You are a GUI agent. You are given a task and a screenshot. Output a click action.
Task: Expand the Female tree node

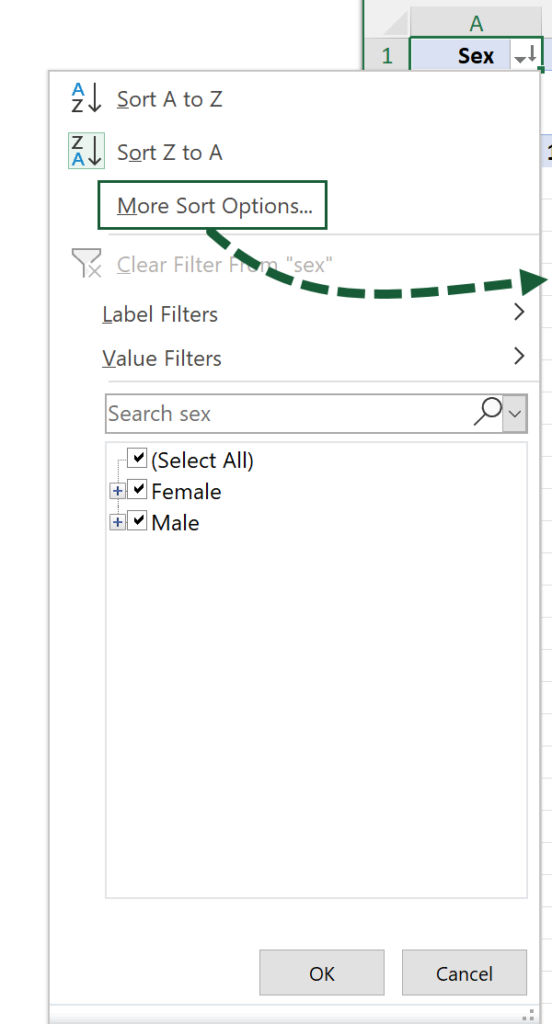(x=118, y=491)
